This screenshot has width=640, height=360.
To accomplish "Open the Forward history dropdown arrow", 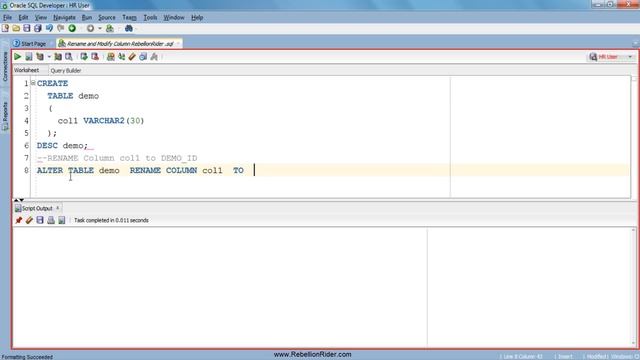I will pos(100,29).
